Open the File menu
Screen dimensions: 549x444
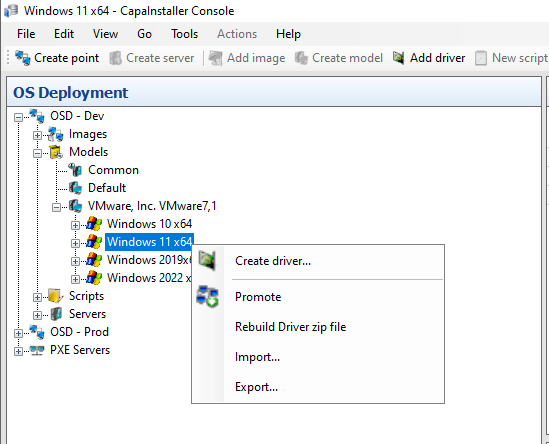tap(26, 34)
